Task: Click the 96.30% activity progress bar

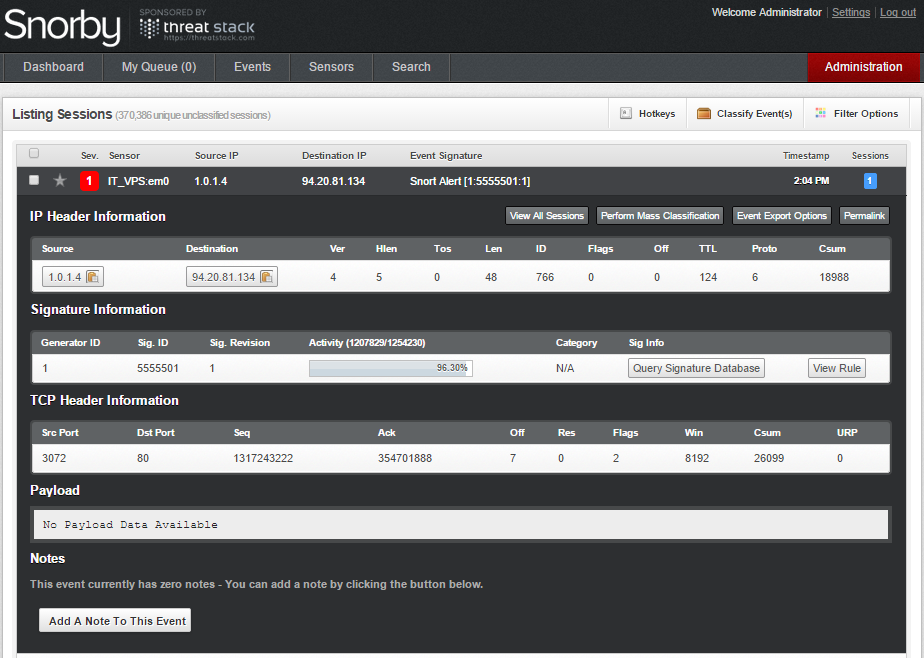Action: click(391, 368)
